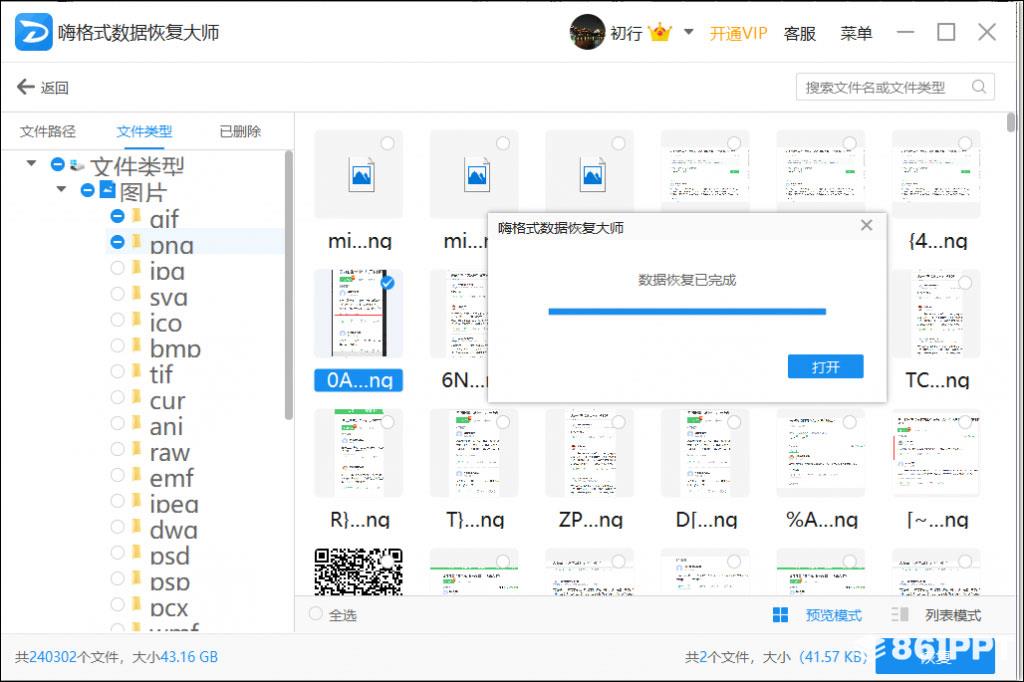Open the 菜单 menu

[x=856, y=33]
